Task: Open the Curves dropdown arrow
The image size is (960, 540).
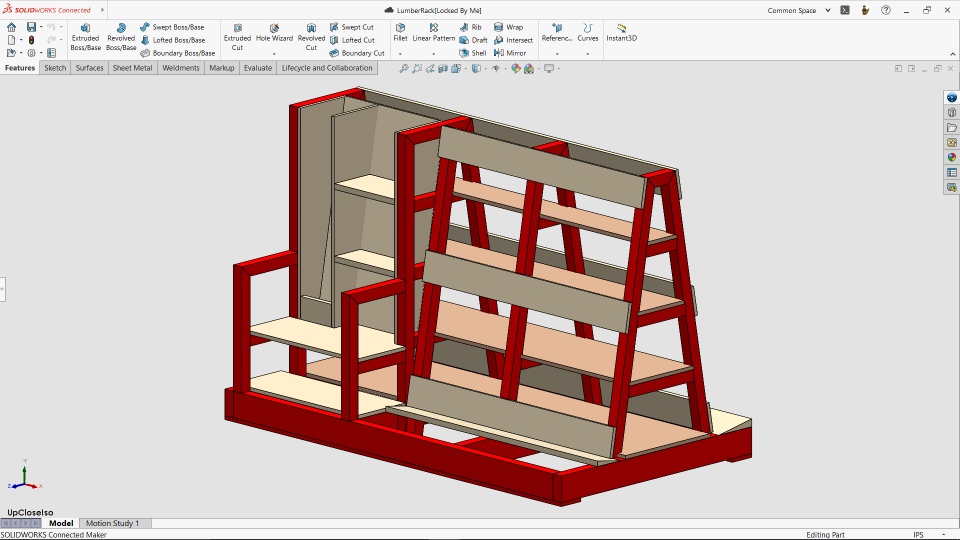Action: pos(588,54)
